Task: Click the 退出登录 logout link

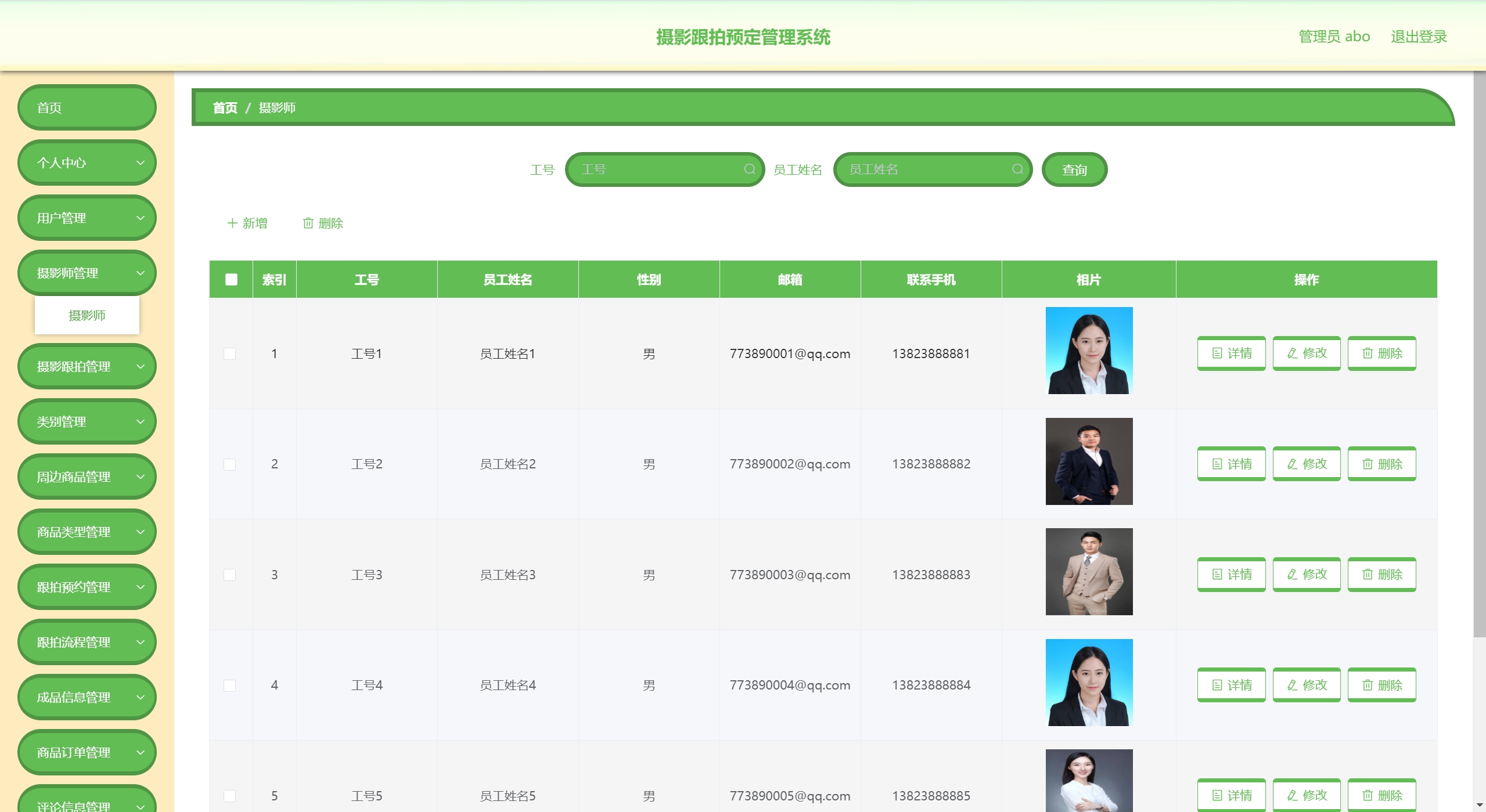Action: [x=1418, y=37]
